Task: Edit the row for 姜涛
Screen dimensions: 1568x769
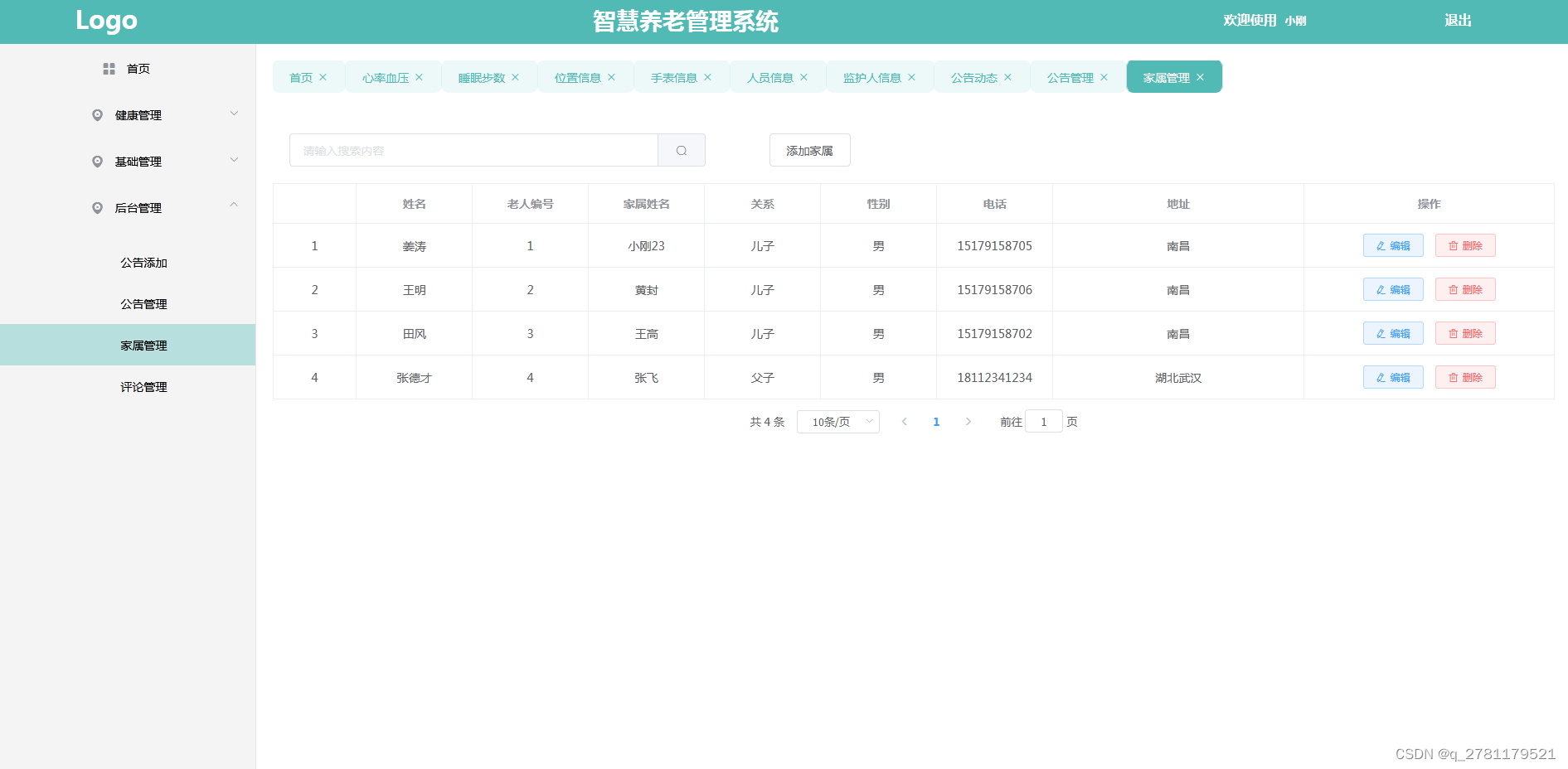Action: click(x=1393, y=245)
